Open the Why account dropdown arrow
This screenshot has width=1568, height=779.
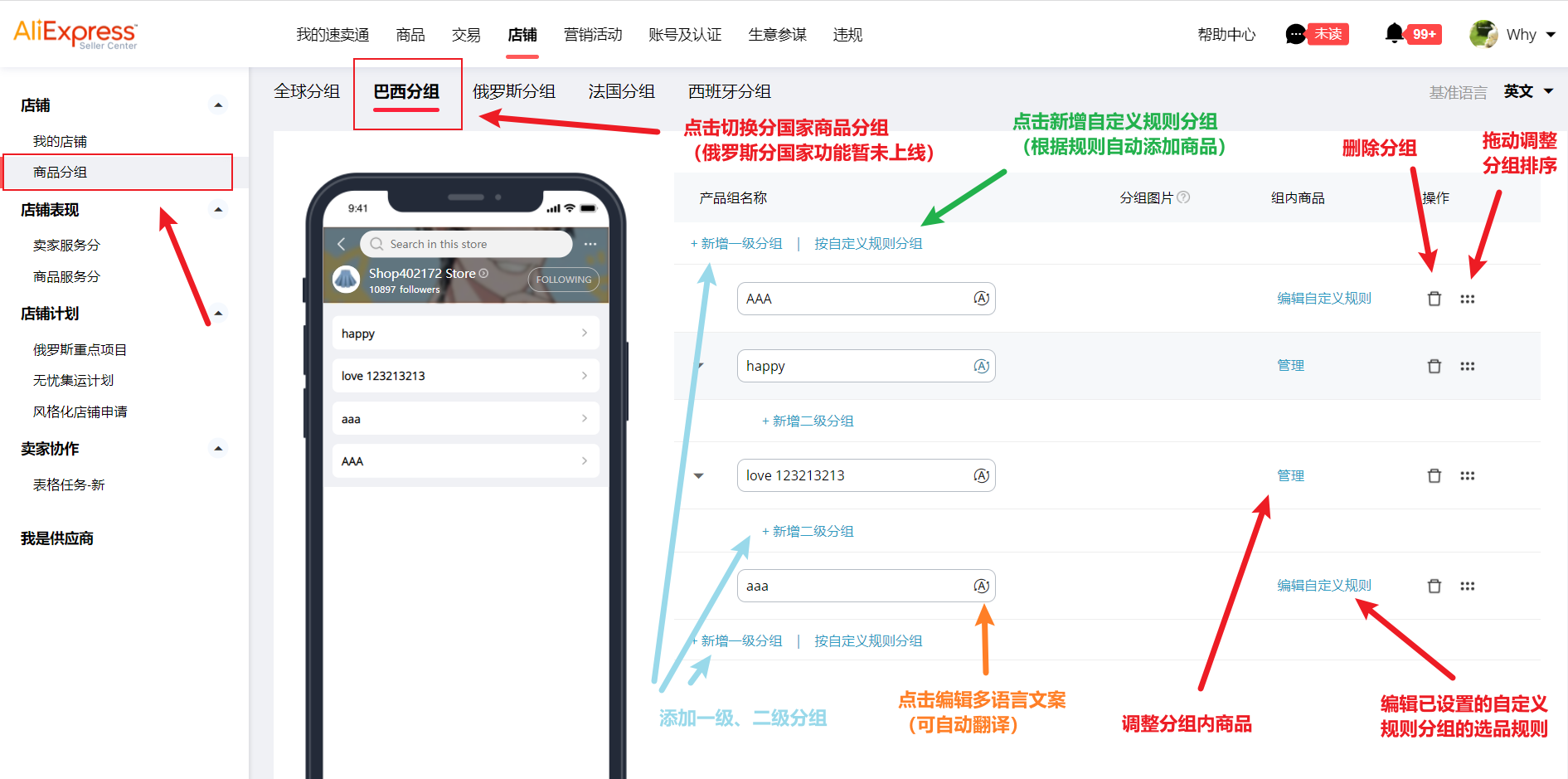[x=1551, y=35]
